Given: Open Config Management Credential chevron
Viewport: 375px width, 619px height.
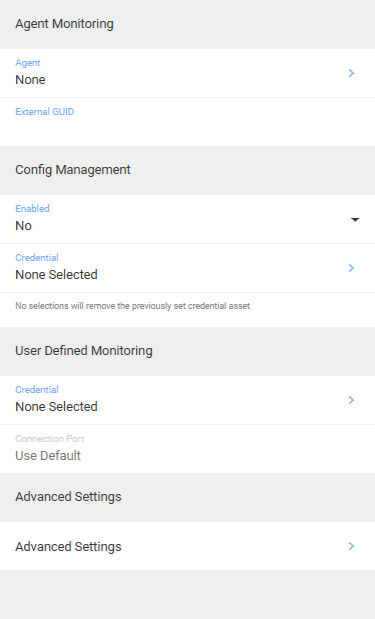Looking at the screenshot, I should [x=351, y=268].
